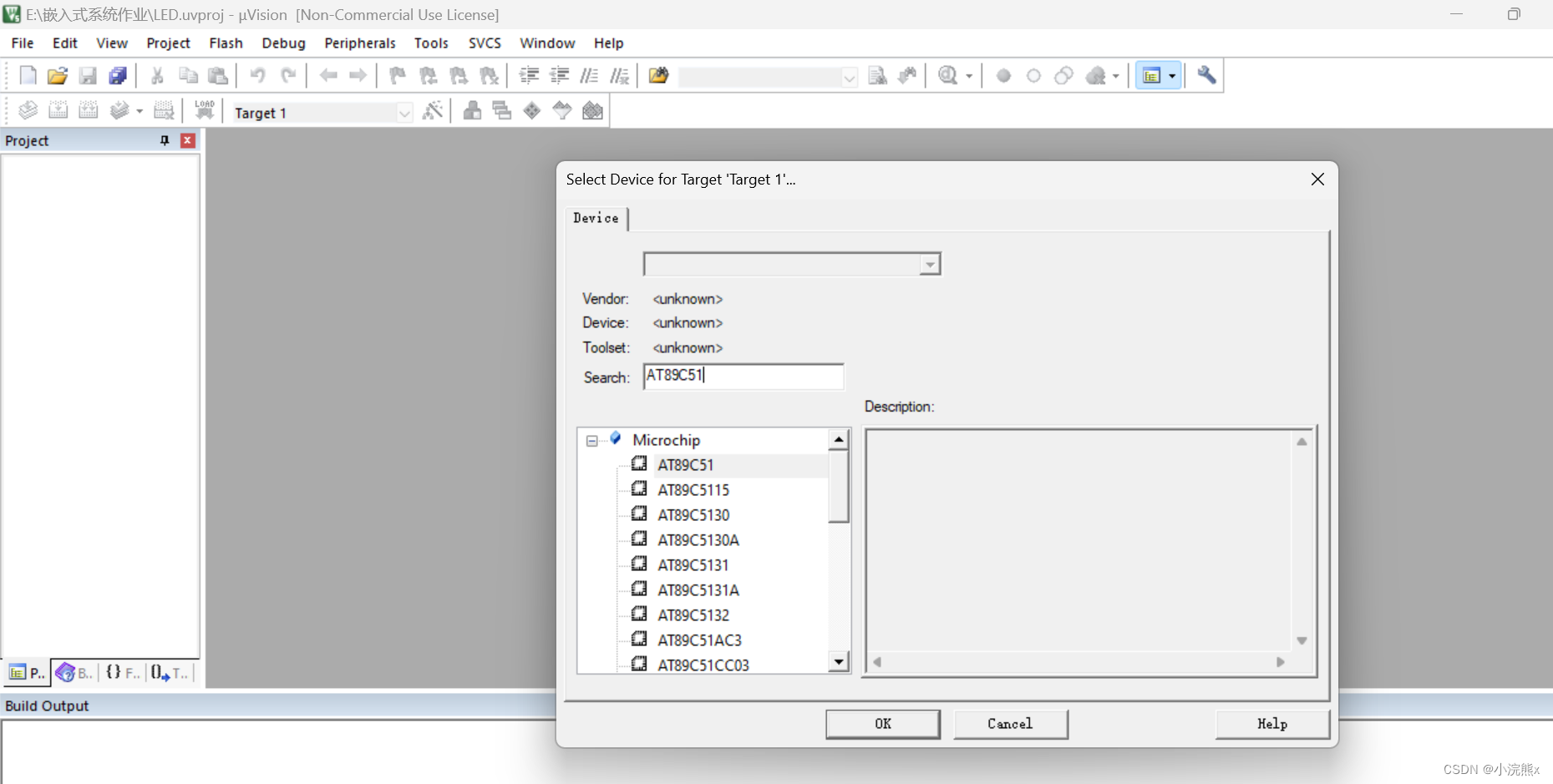Open the device database dropdown in dialog
This screenshot has height=784, width=1553.
point(930,265)
